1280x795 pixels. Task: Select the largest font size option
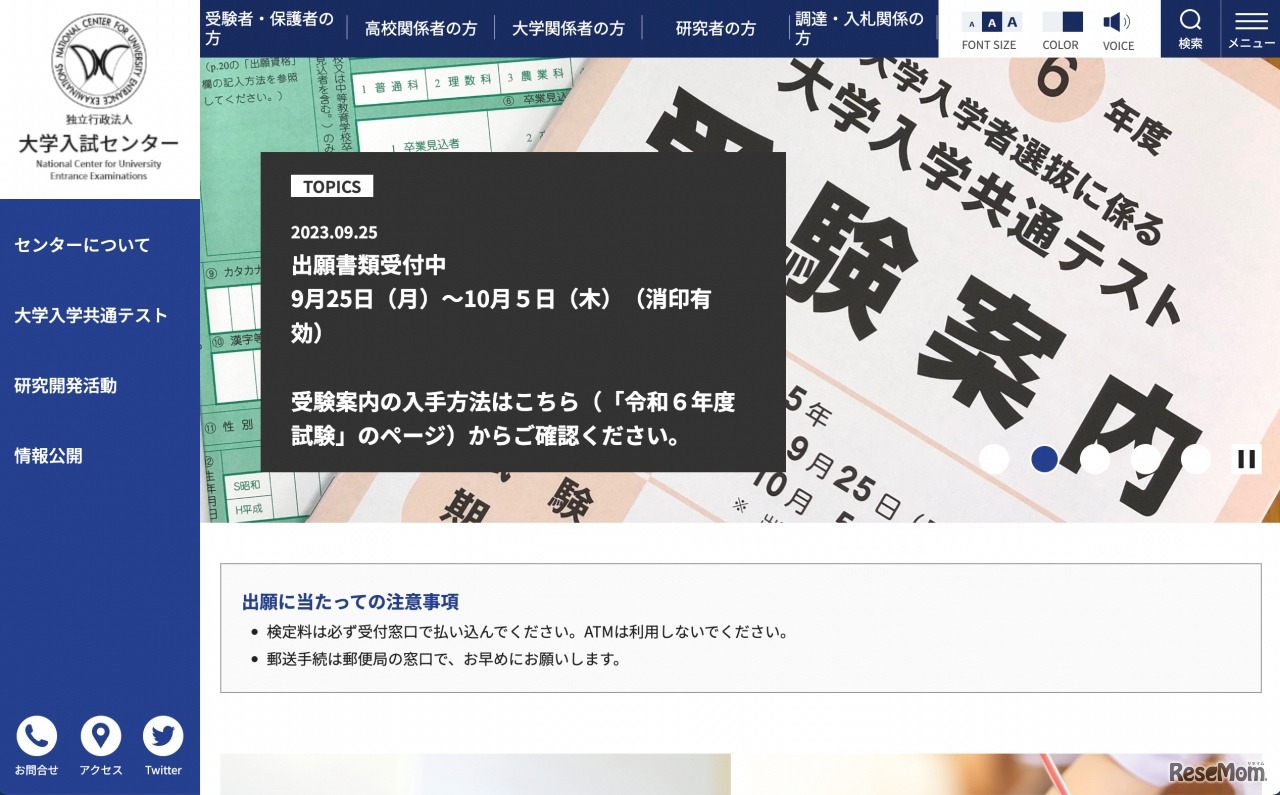pos(1012,22)
